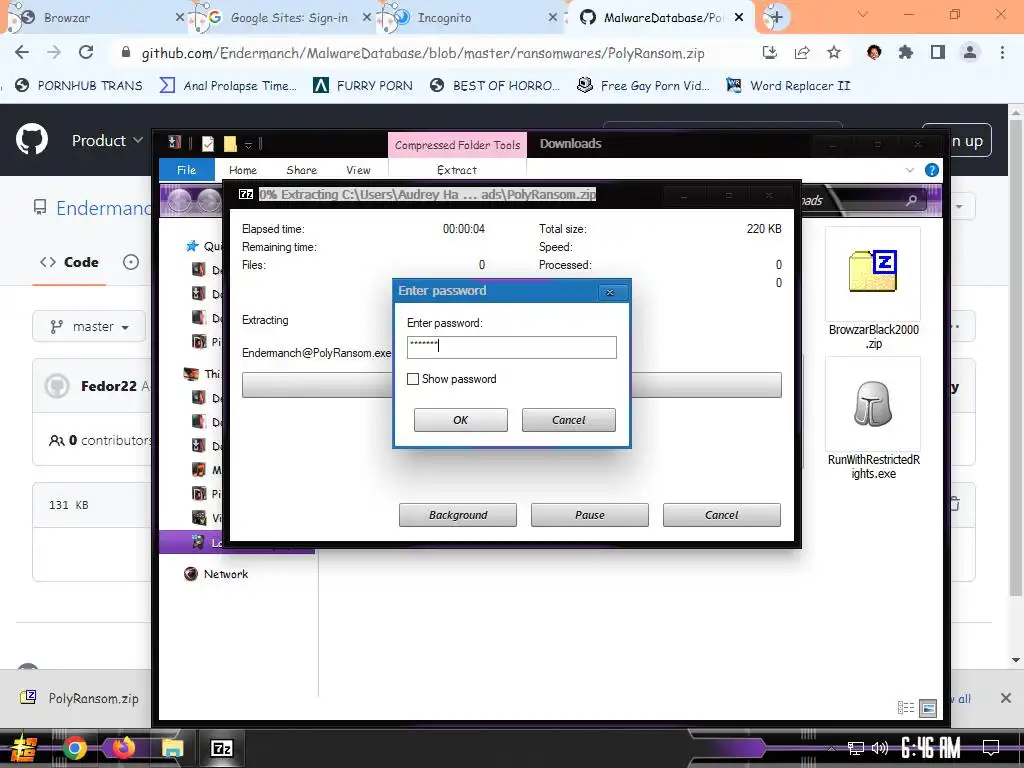The image size is (1024, 768).
Task: Go forward in Chrome
Action: (x=54, y=52)
